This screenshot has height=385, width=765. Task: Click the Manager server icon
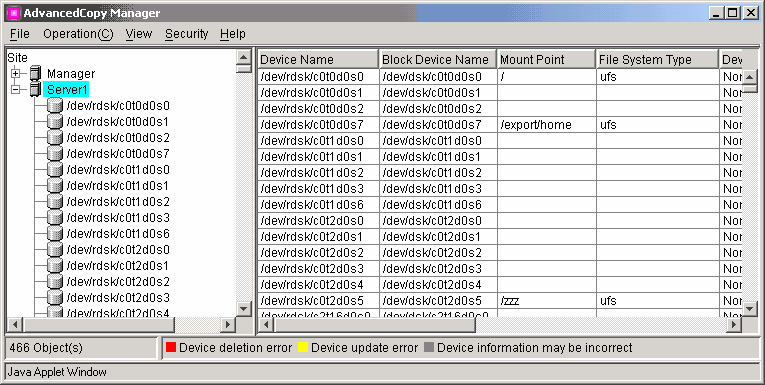coord(35,74)
